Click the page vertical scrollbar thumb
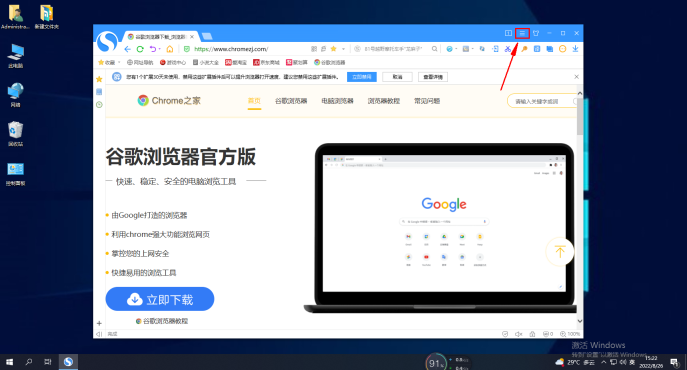 [580, 116]
